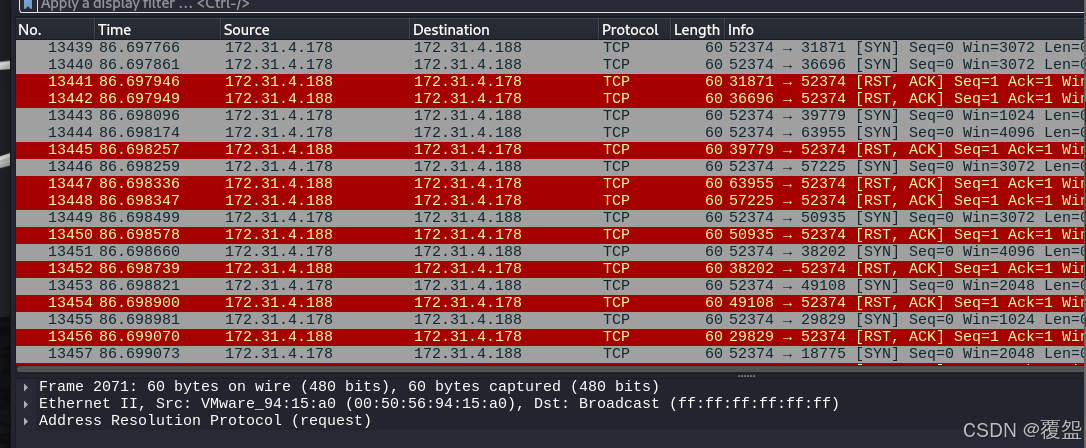Click the Source column header
1086x448 pixels.
point(313,30)
